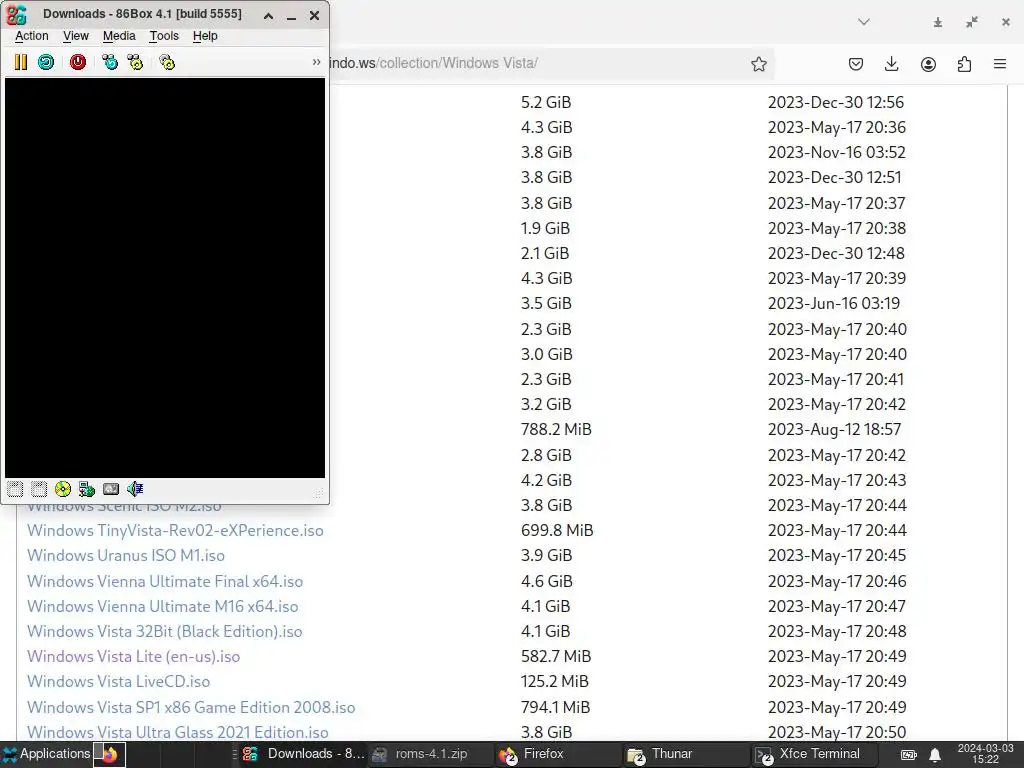Viewport: 1024px width, 768px height.
Task: Click the panel clock showing 2024-03-03 15:22
Action: coord(985,754)
